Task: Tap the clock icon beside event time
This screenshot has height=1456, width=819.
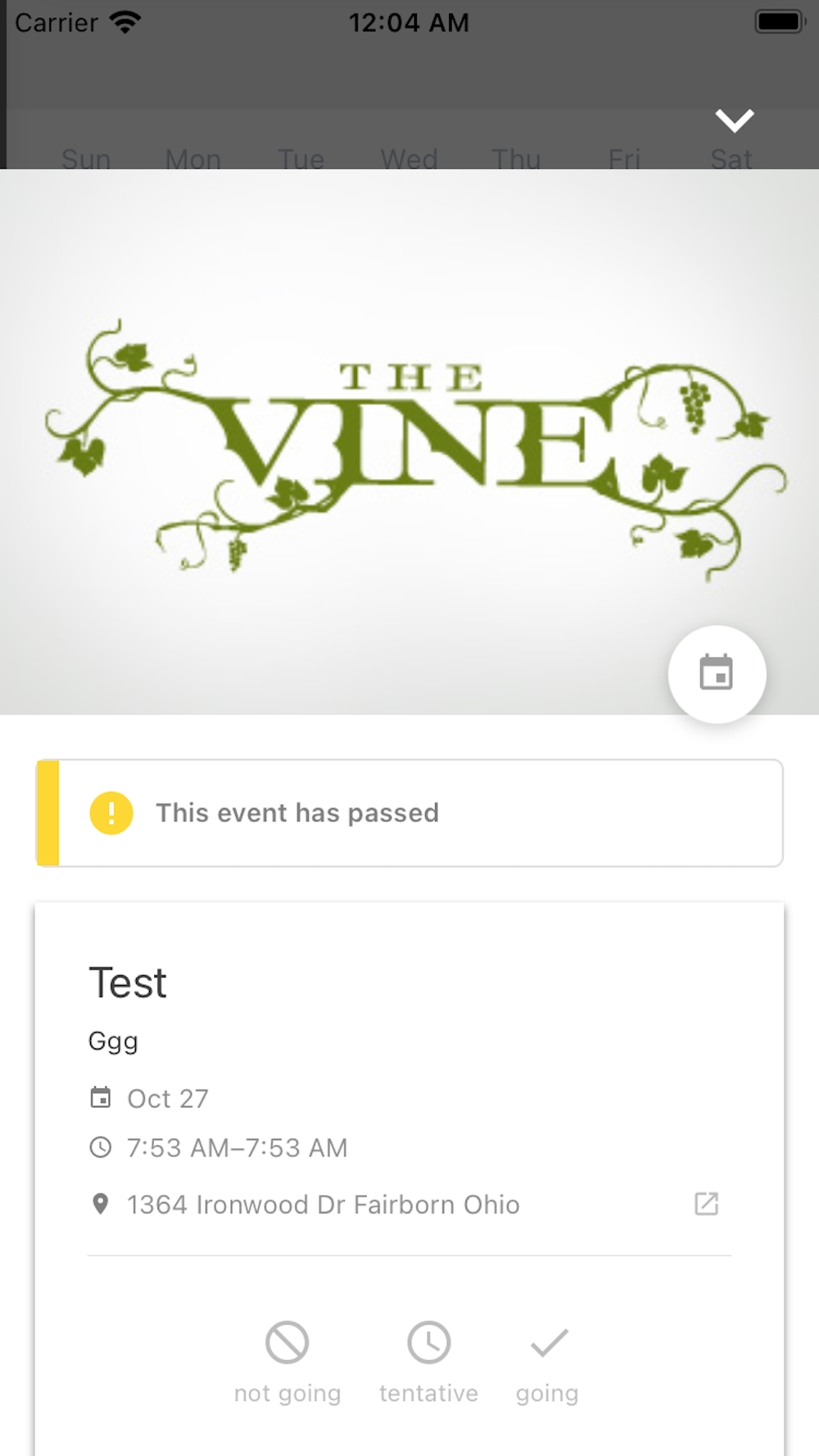Action: [x=100, y=1147]
